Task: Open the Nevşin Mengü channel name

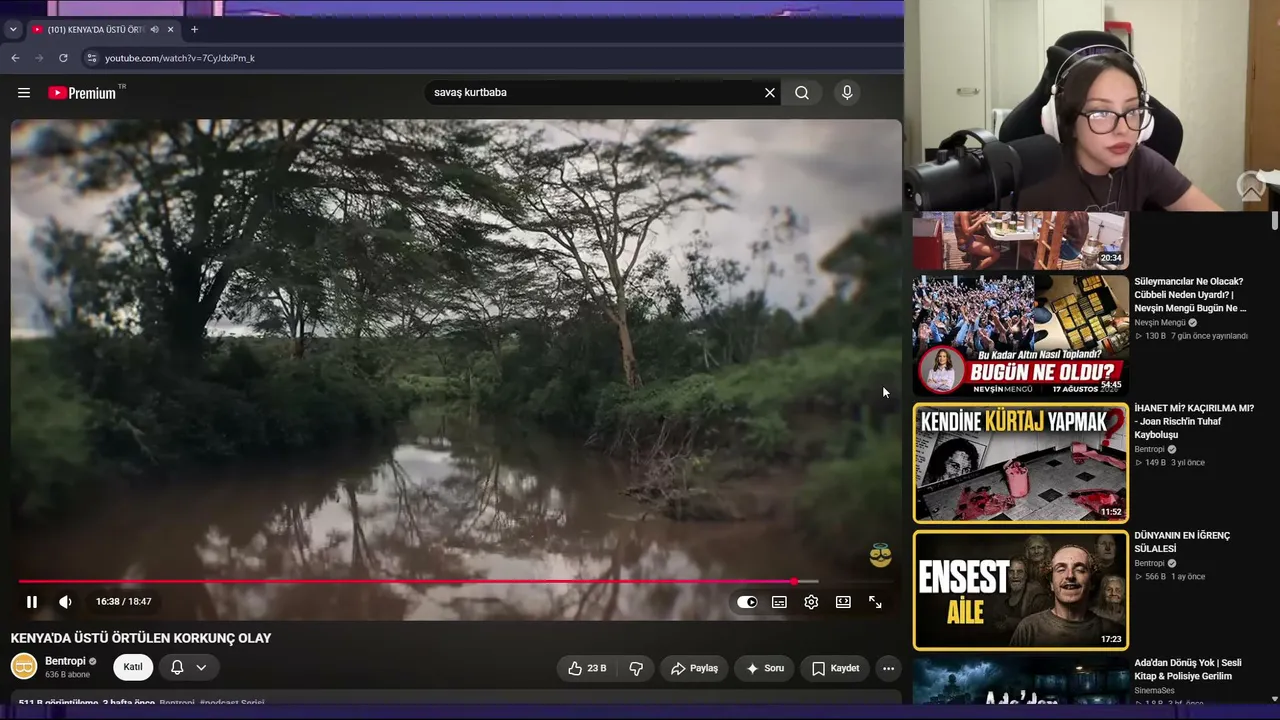Action: tap(1160, 323)
